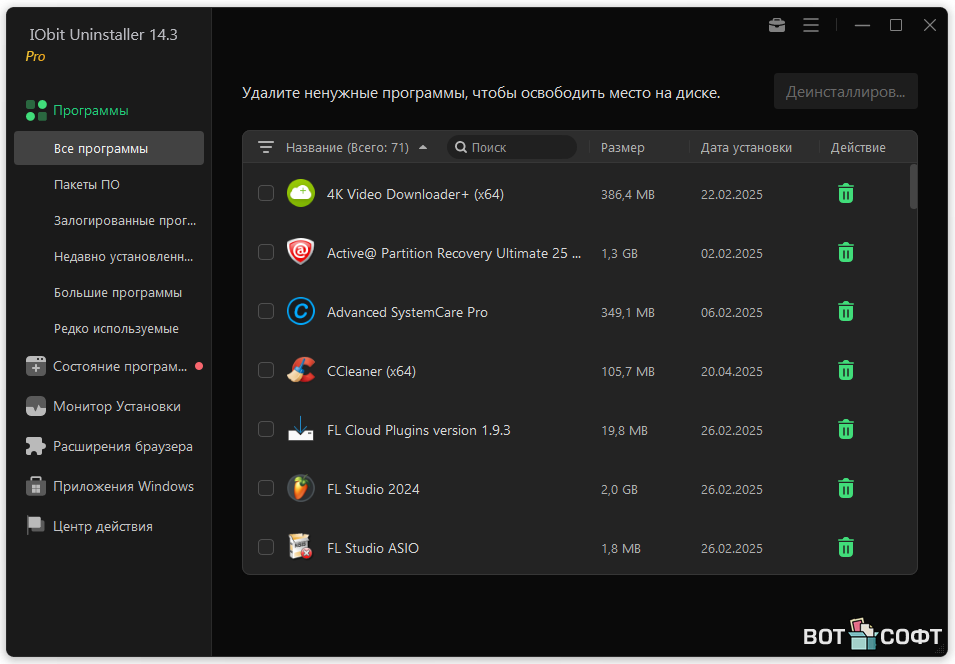Click the Software Health sidebar icon
This screenshot has width=955, height=664.
click(36, 366)
